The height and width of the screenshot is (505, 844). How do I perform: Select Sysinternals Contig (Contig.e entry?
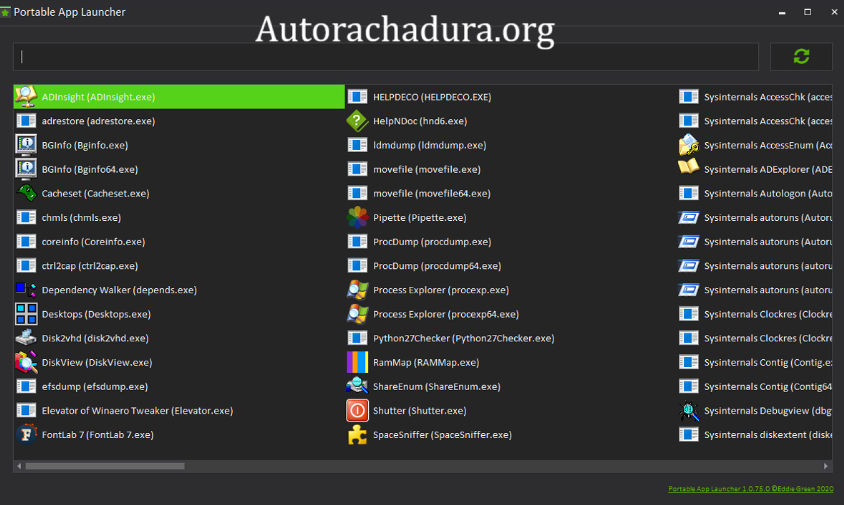pyautogui.click(x=755, y=362)
